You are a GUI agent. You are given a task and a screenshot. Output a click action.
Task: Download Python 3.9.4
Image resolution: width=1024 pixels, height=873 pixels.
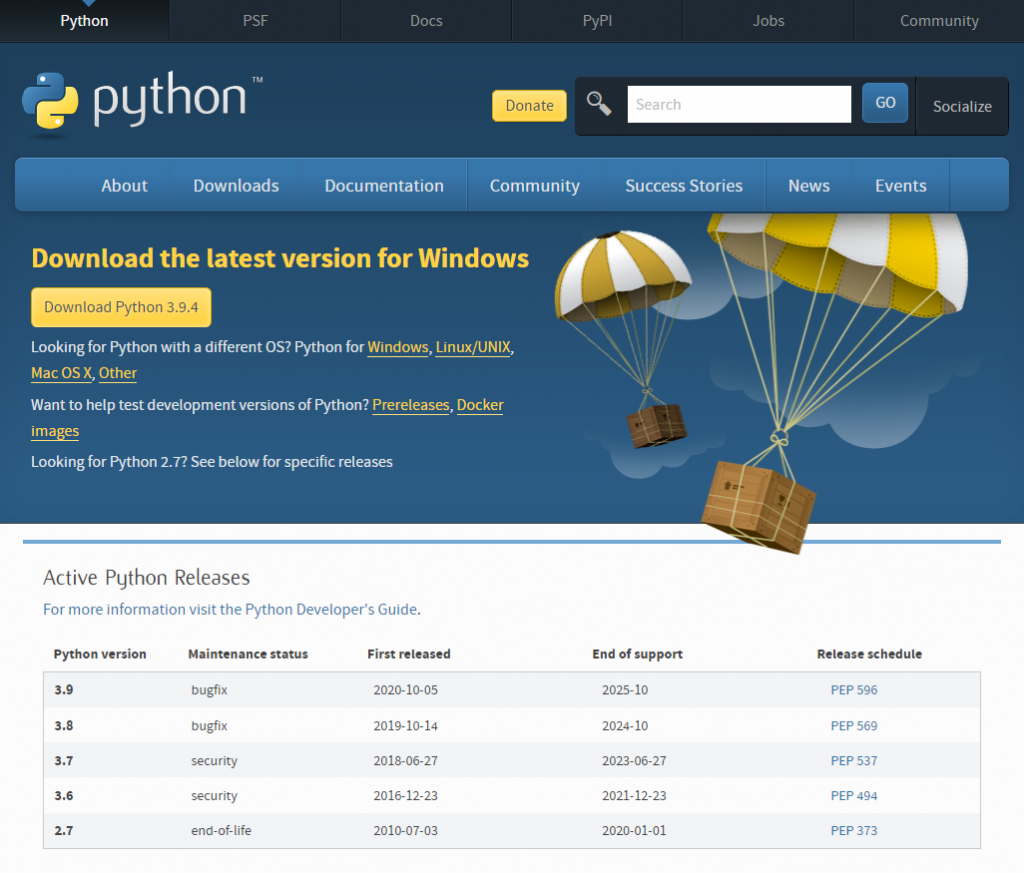[x=120, y=307]
